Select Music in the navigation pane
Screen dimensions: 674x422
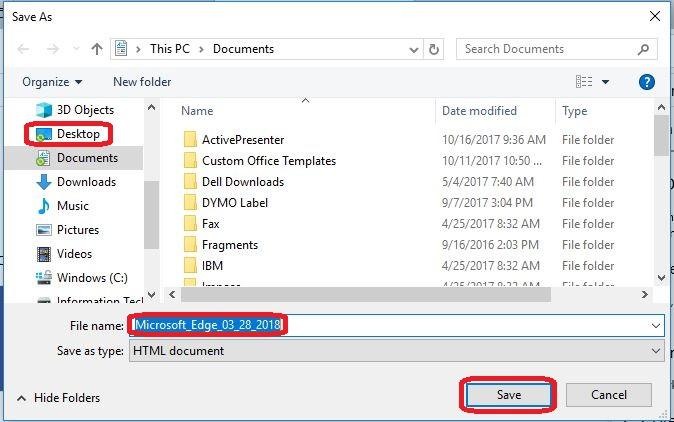[x=63, y=206]
